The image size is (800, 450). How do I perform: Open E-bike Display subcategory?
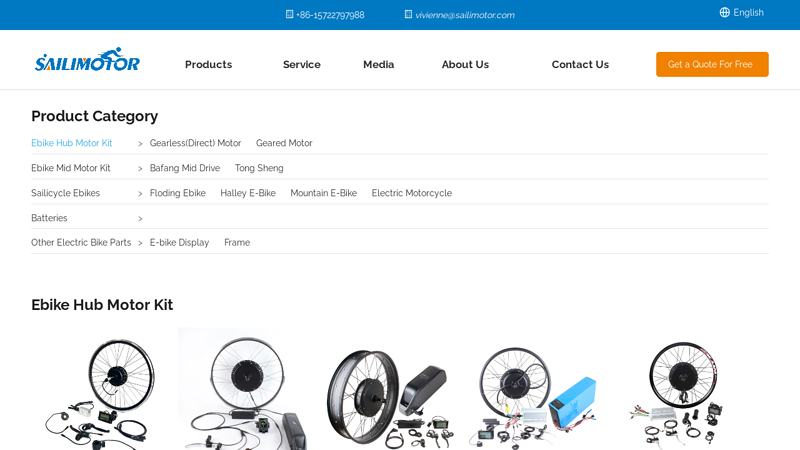coord(179,242)
